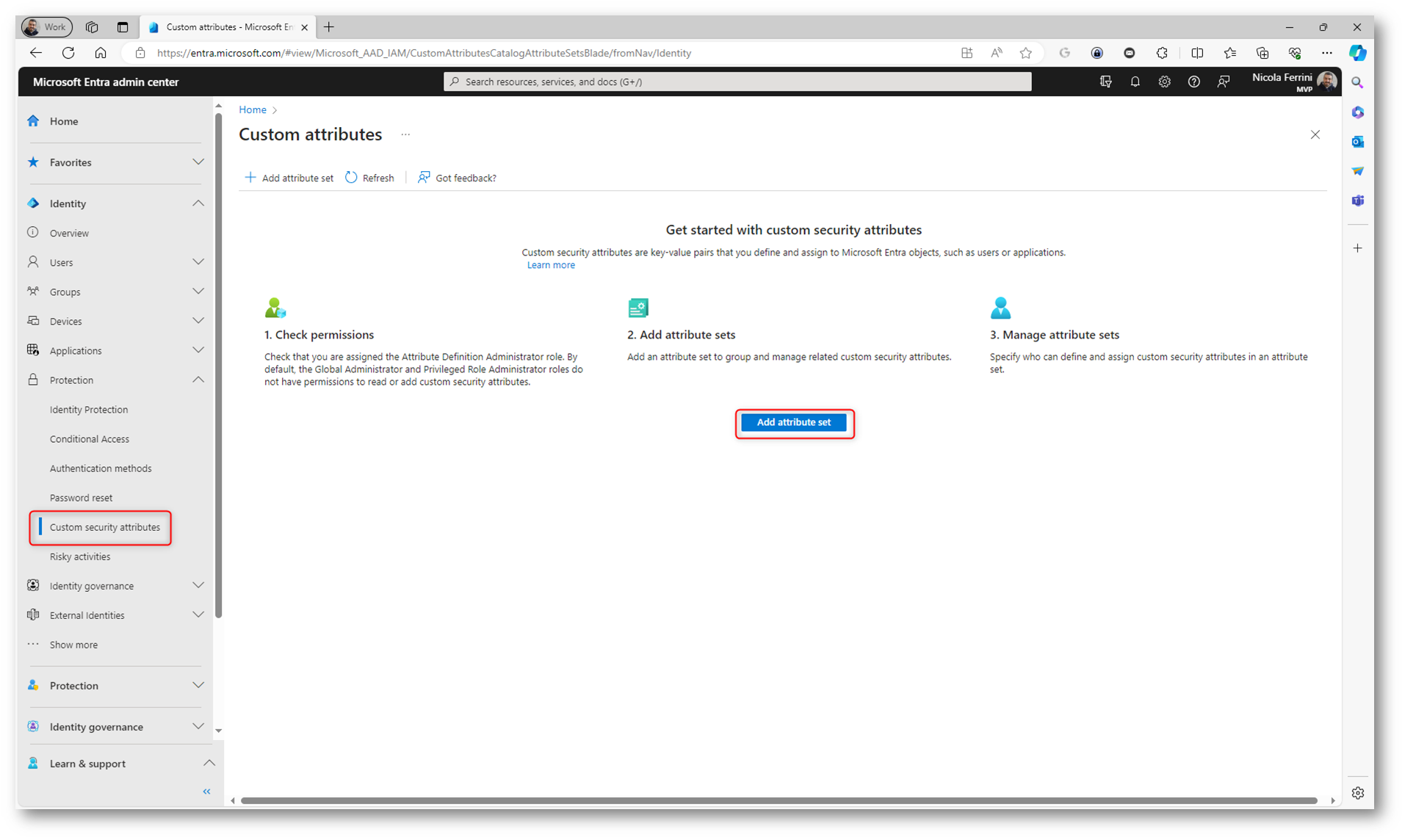Click the blue Add attribute set button

pyautogui.click(x=793, y=422)
